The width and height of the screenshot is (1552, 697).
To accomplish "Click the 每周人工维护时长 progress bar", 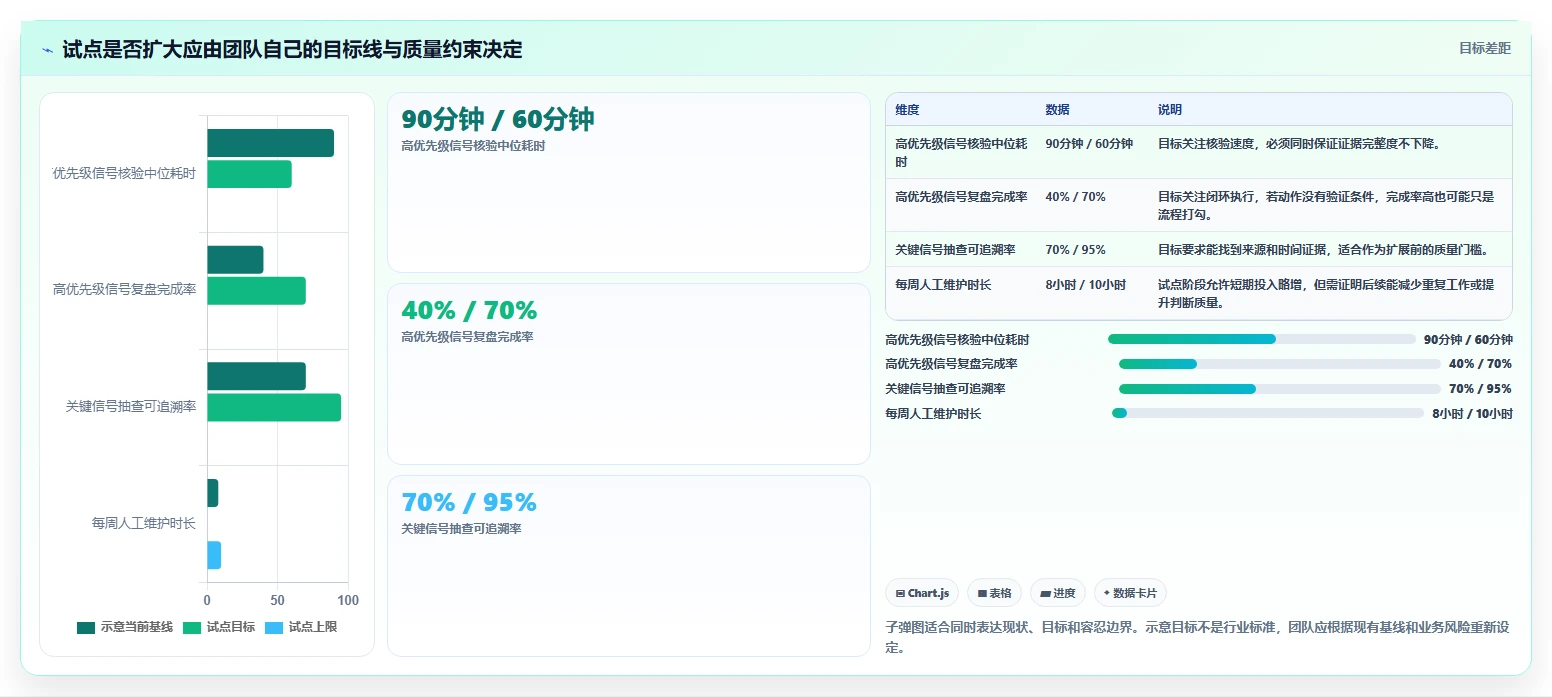I will click(1268, 413).
